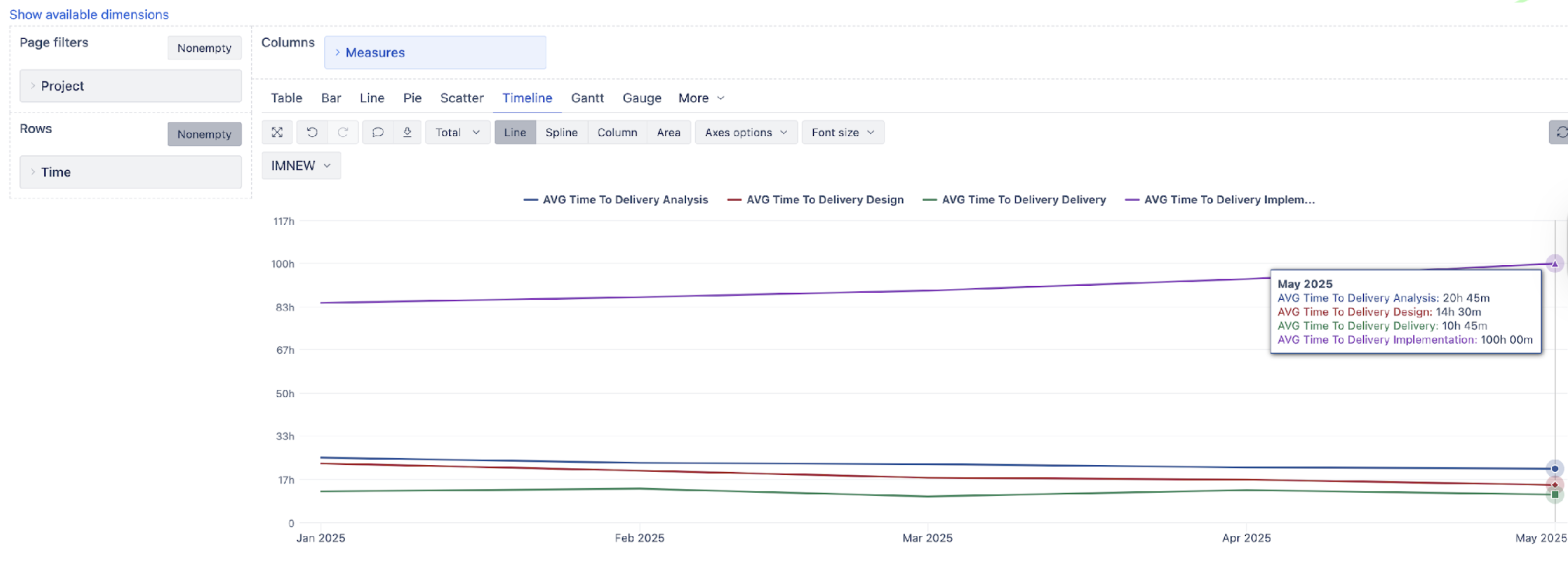Select the Area chart style button
Viewport: 1568px width, 563px height.
click(668, 132)
